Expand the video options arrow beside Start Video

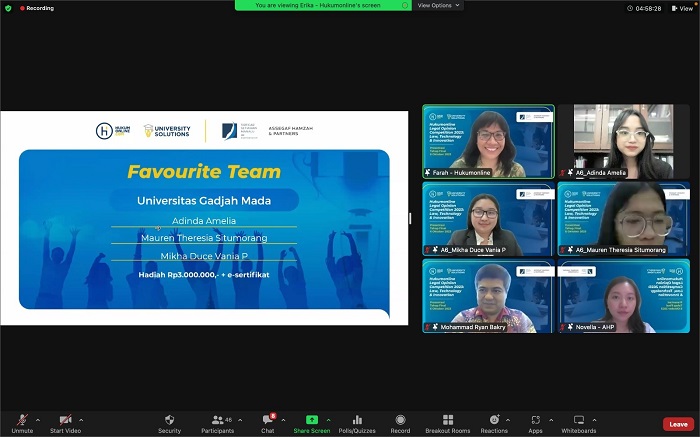pos(81,420)
